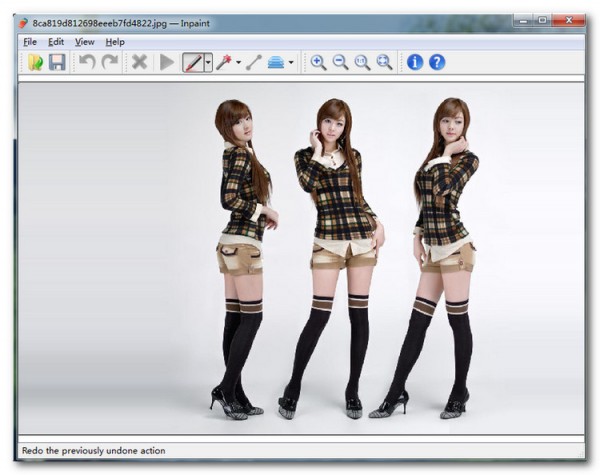Expand the Magic Wand dropdown arrow
Screen dimensions: 600x475
(x=238, y=62)
